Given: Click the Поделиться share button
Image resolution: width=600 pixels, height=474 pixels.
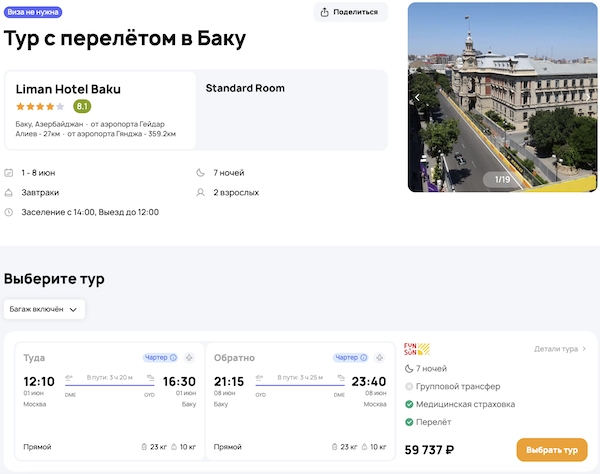Looking at the screenshot, I should pyautogui.click(x=350, y=12).
